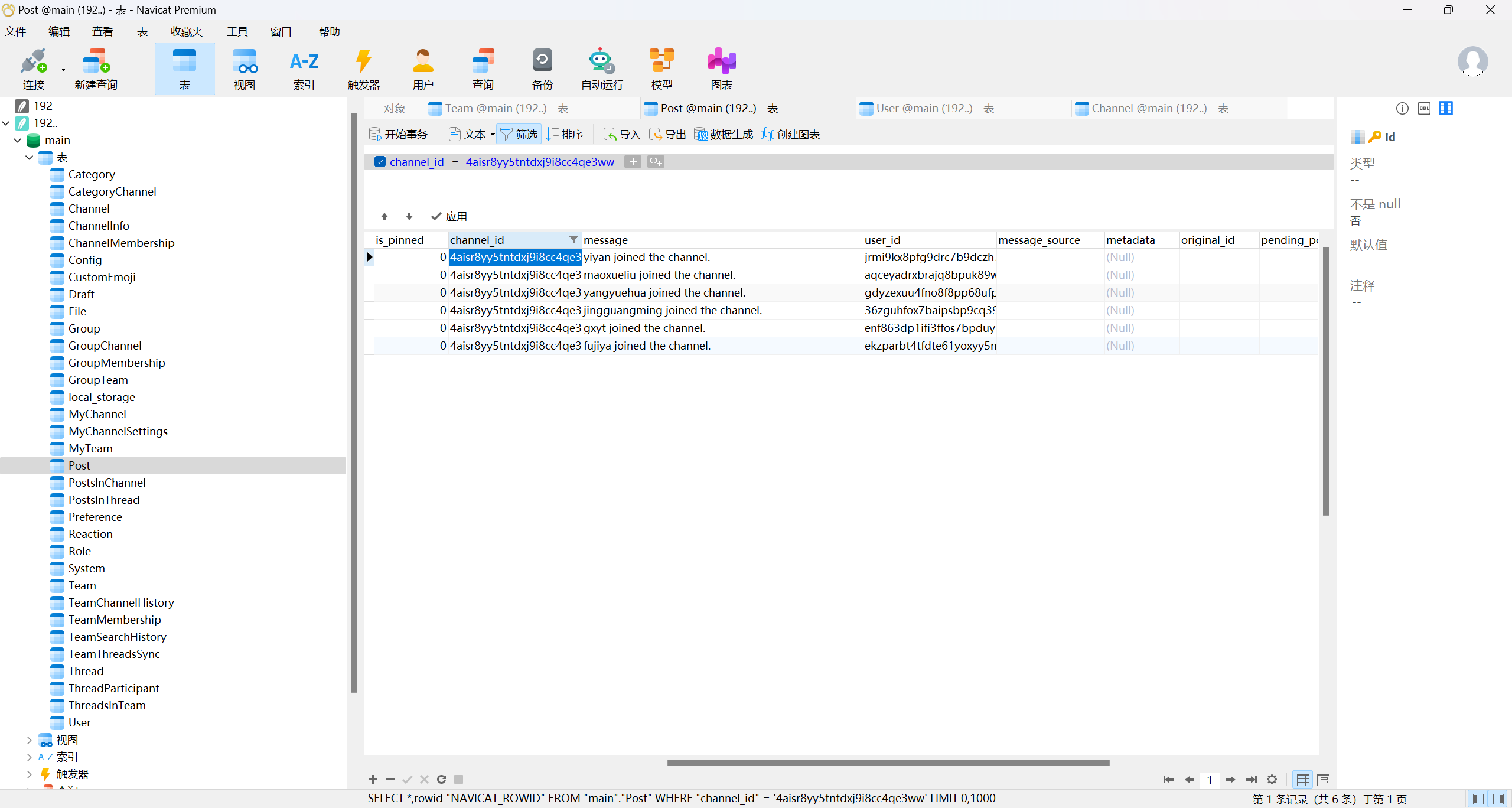
Task: Click the refresh icon below the grid
Action: tap(441, 779)
